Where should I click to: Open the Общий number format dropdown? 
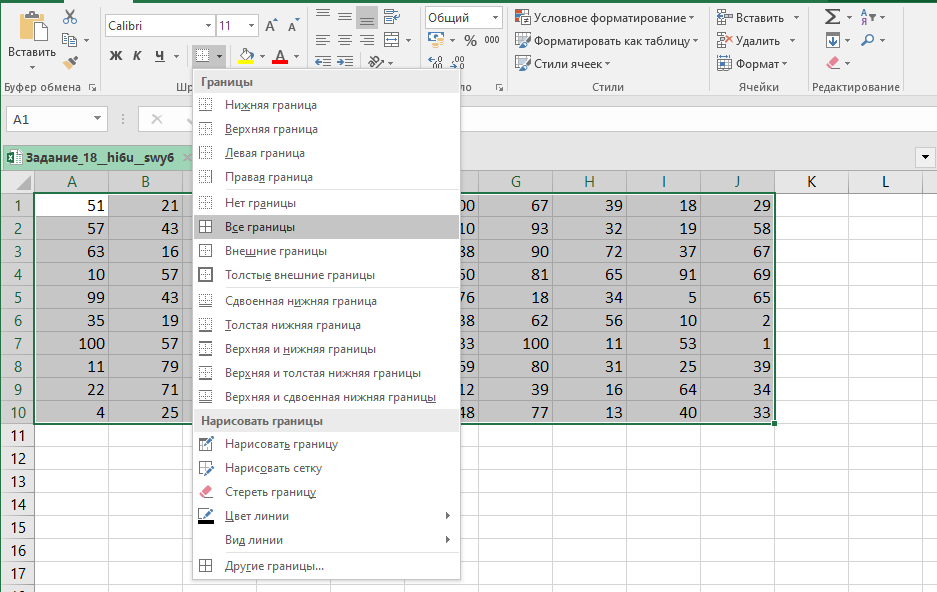tap(495, 17)
